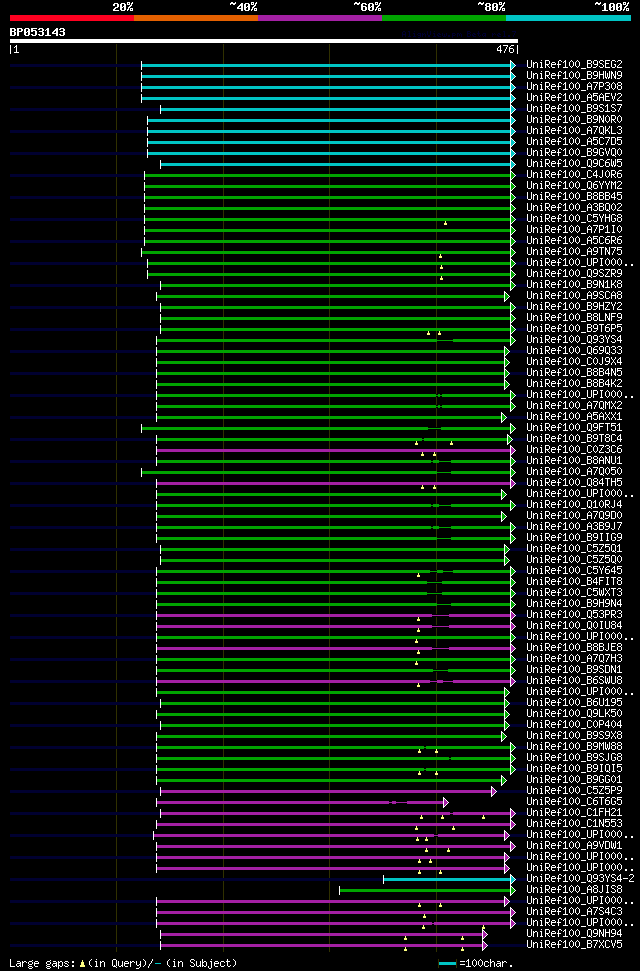The height and width of the screenshot is (971, 640).
Task: Follow the UniRef100_C4J0R6 label
Action: click(574, 175)
